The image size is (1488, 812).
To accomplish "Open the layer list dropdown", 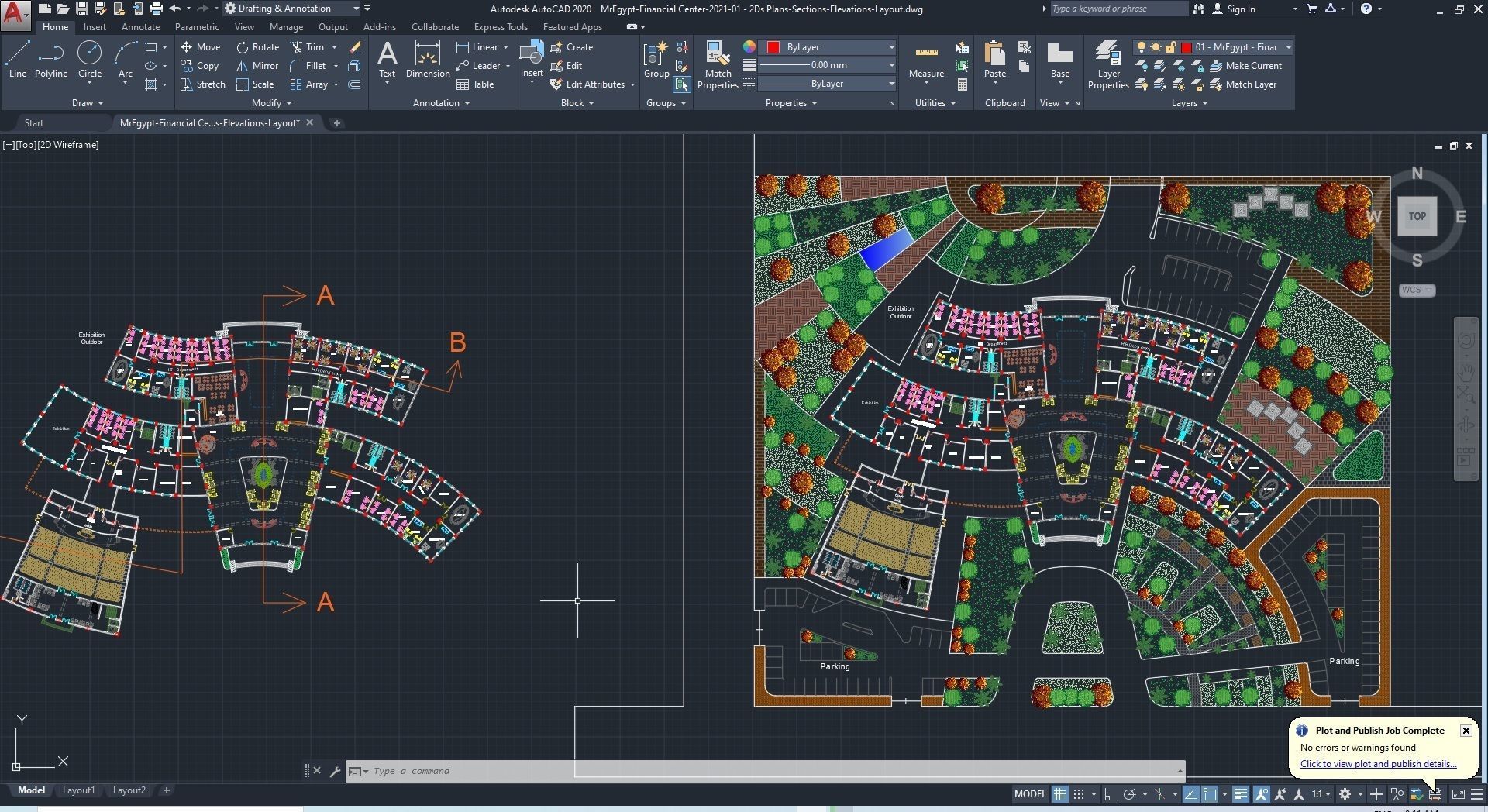I will [1213, 47].
